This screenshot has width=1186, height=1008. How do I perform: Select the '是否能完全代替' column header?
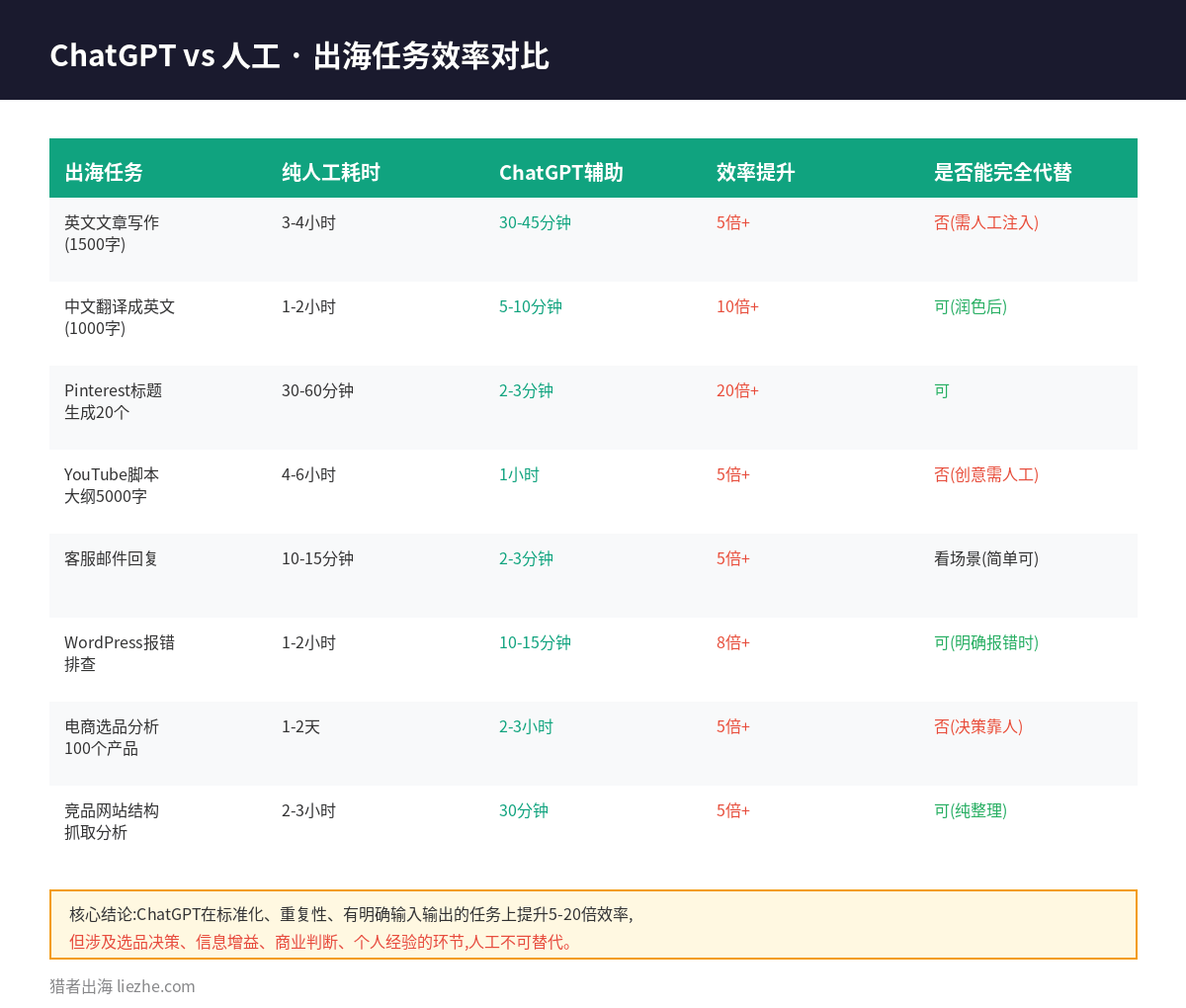tap(1003, 172)
